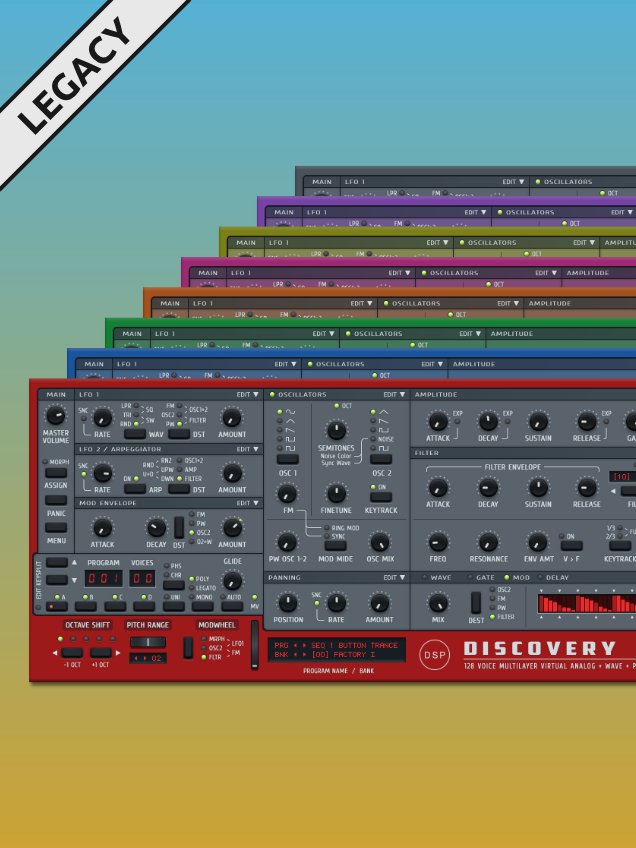Toggle oscillator KEYTRACK on button

coord(381,496)
